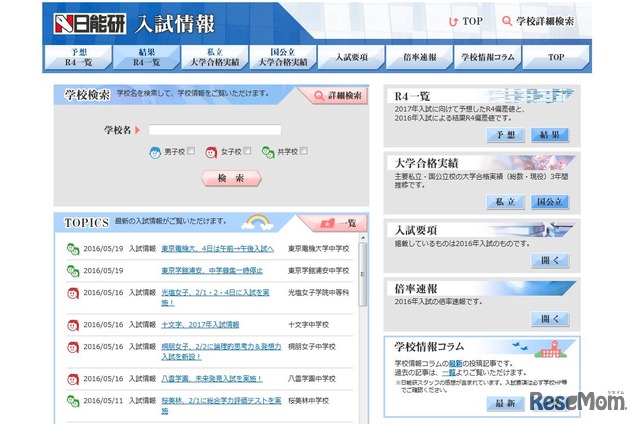This screenshot has height=424, width=640.
Task: Click 開く in the 入試要項 panel
Action: click(549, 260)
